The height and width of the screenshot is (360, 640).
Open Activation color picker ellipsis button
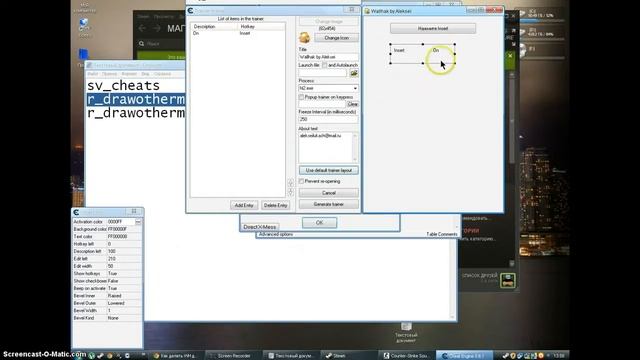click(x=138, y=222)
